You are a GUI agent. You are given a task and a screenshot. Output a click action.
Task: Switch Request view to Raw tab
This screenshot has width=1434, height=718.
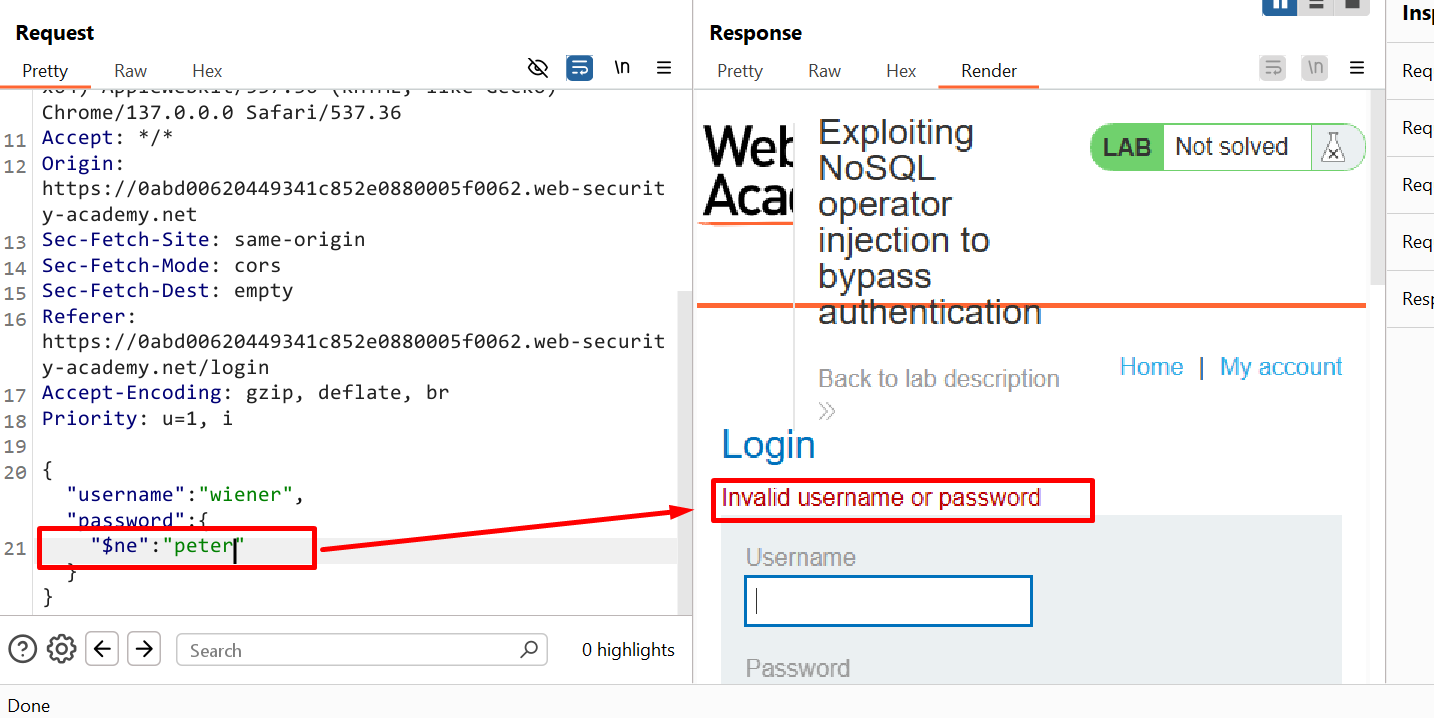click(x=130, y=71)
